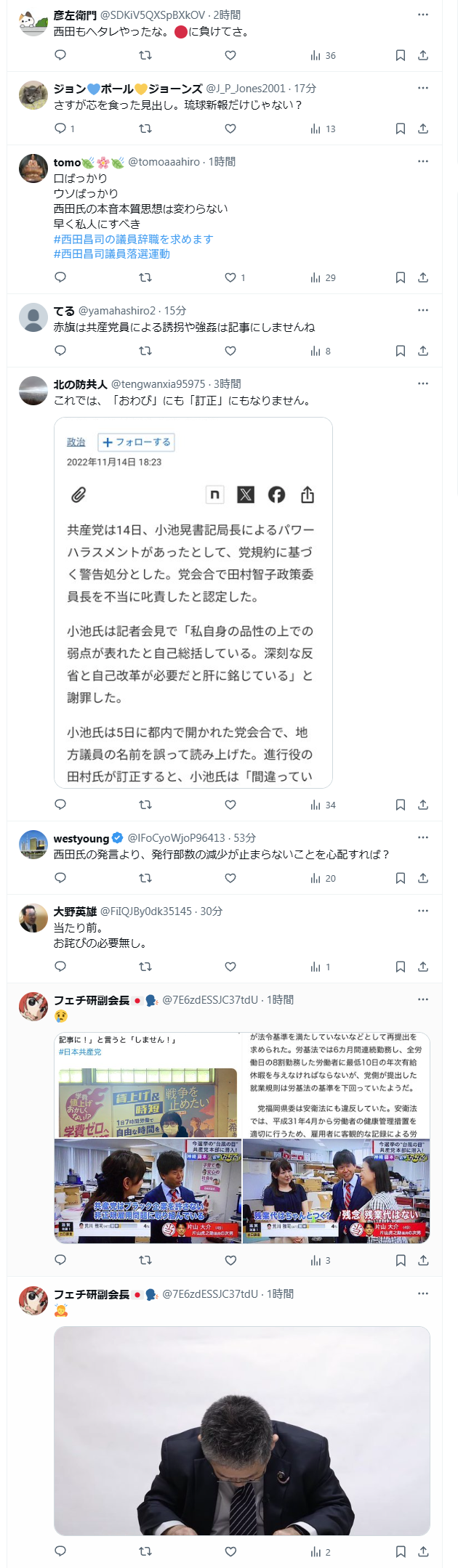Open more options for 彦左衛門's tweet

pos(423,15)
